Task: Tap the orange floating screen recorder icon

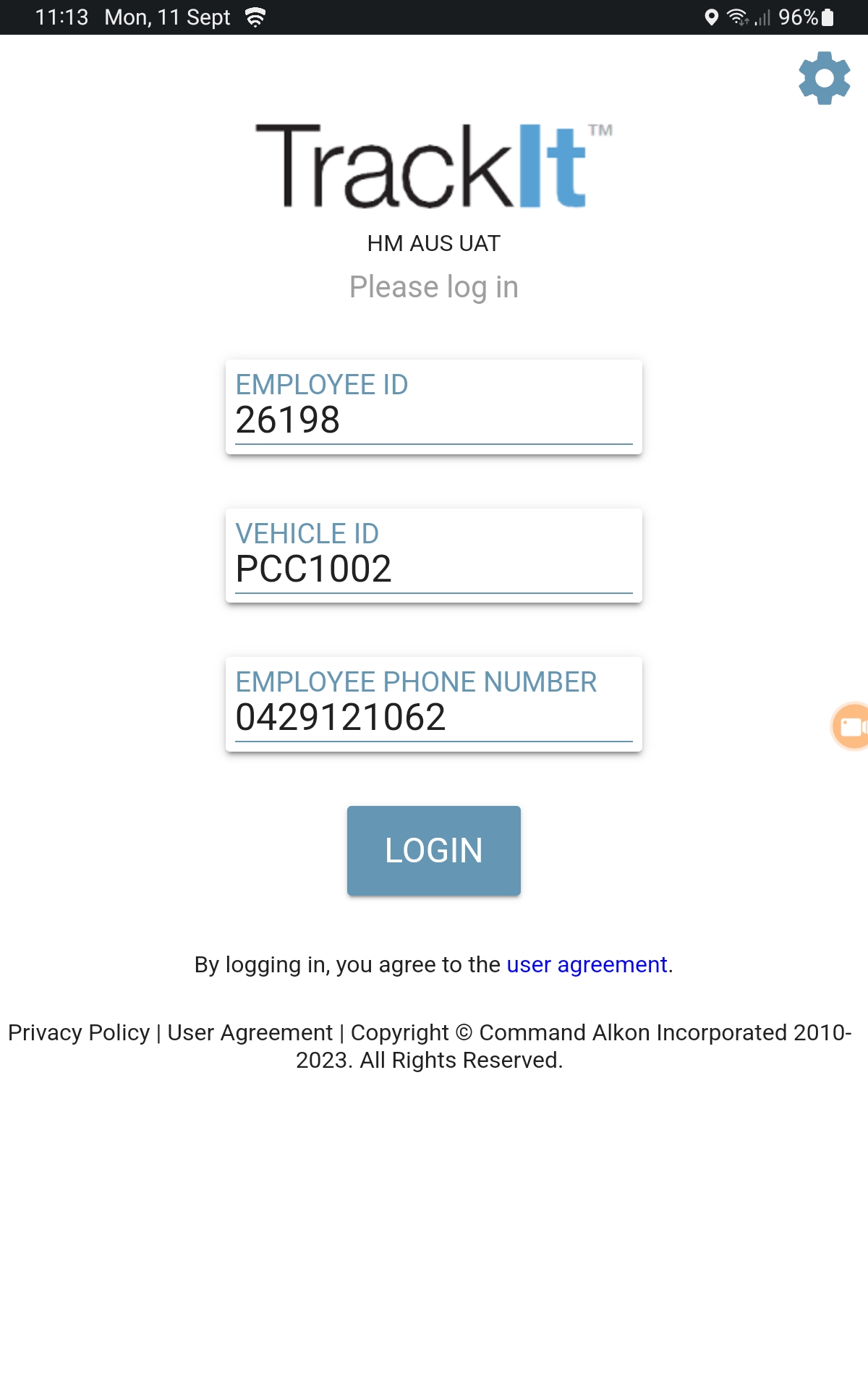Action: click(851, 726)
